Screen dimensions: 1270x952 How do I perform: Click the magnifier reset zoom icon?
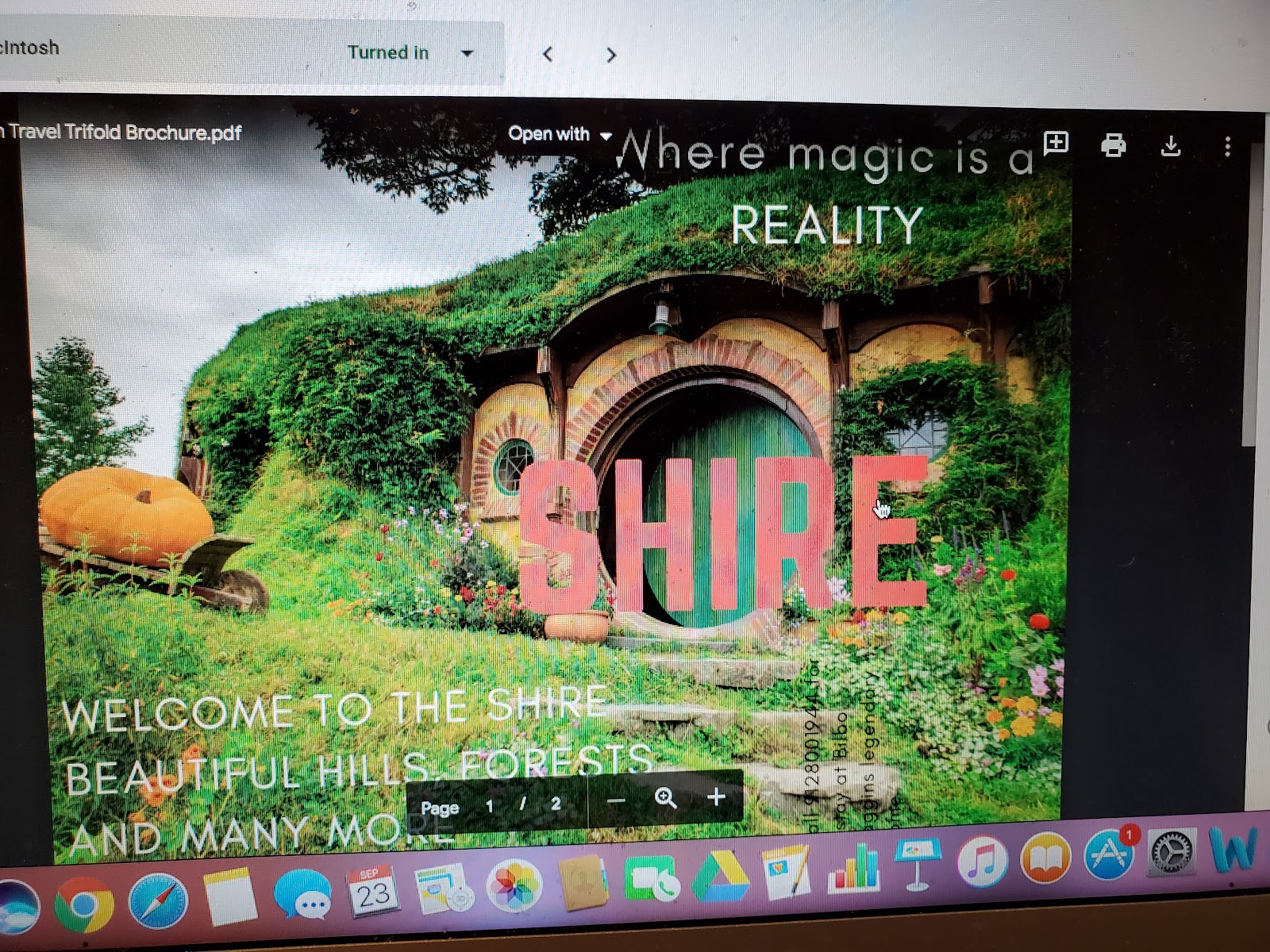[x=665, y=798]
